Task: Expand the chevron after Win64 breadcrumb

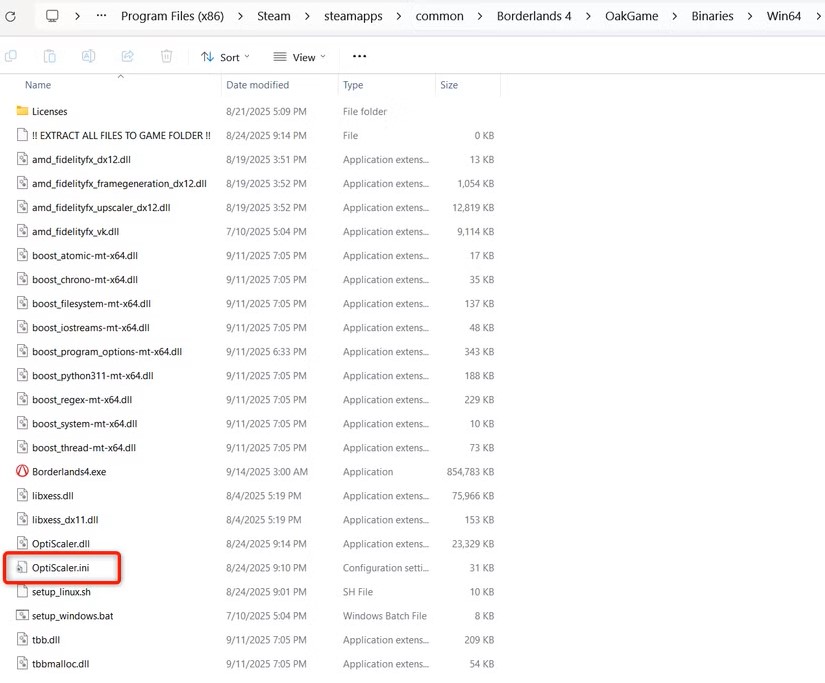Action: 815,16
